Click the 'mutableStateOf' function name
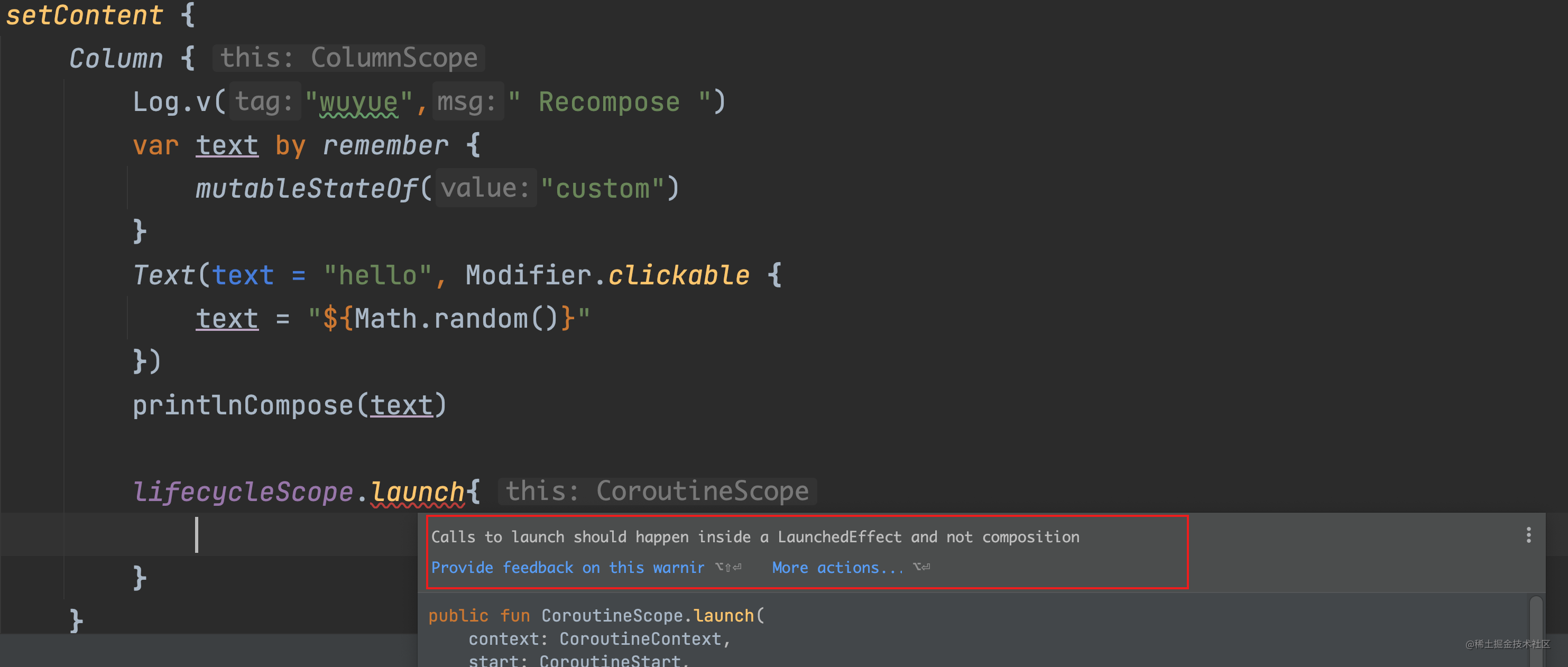 click(306, 189)
